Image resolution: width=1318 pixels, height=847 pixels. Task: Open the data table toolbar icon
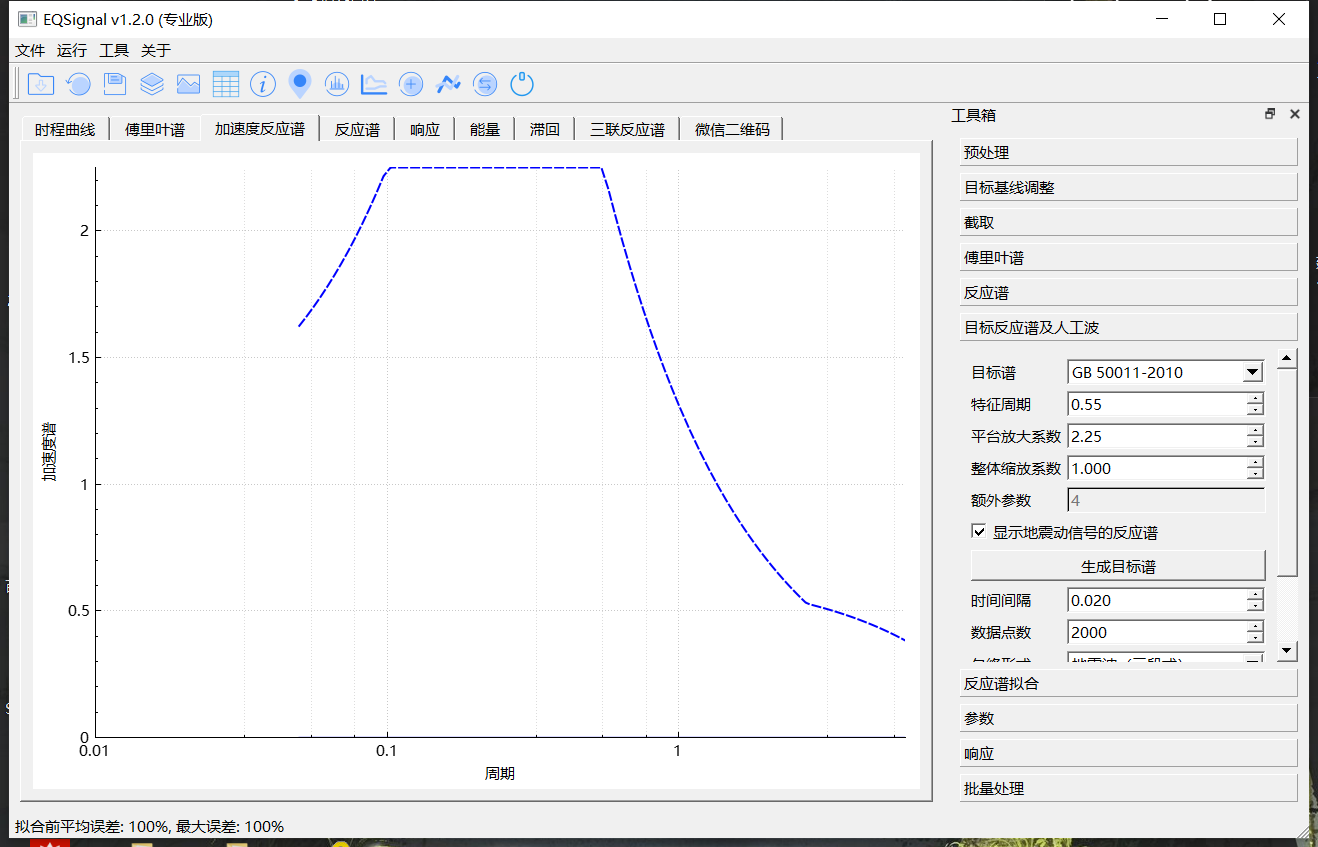pyautogui.click(x=226, y=84)
